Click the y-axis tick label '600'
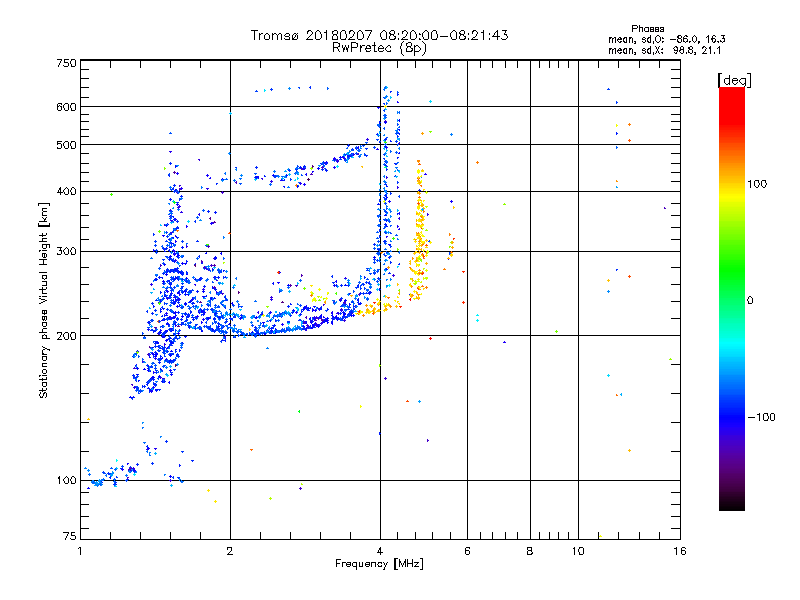Image resolution: width=800 pixels, height=600 pixels. [67, 107]
